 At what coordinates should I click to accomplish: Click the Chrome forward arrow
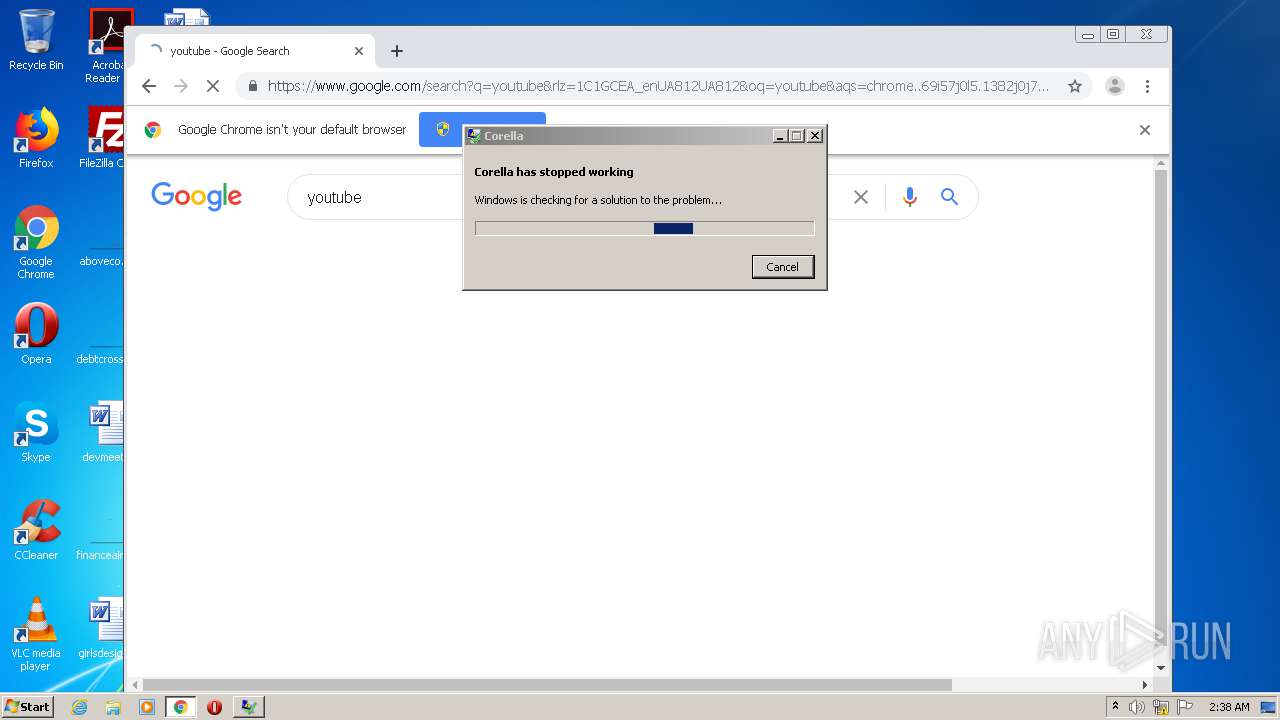coord(181,86)
